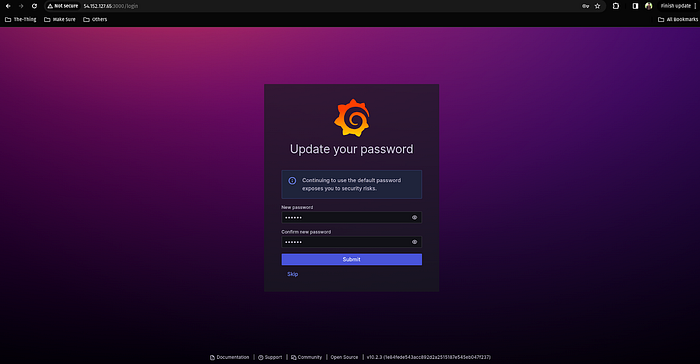
Task: Click the Submit button
Action: pos(351,259)
